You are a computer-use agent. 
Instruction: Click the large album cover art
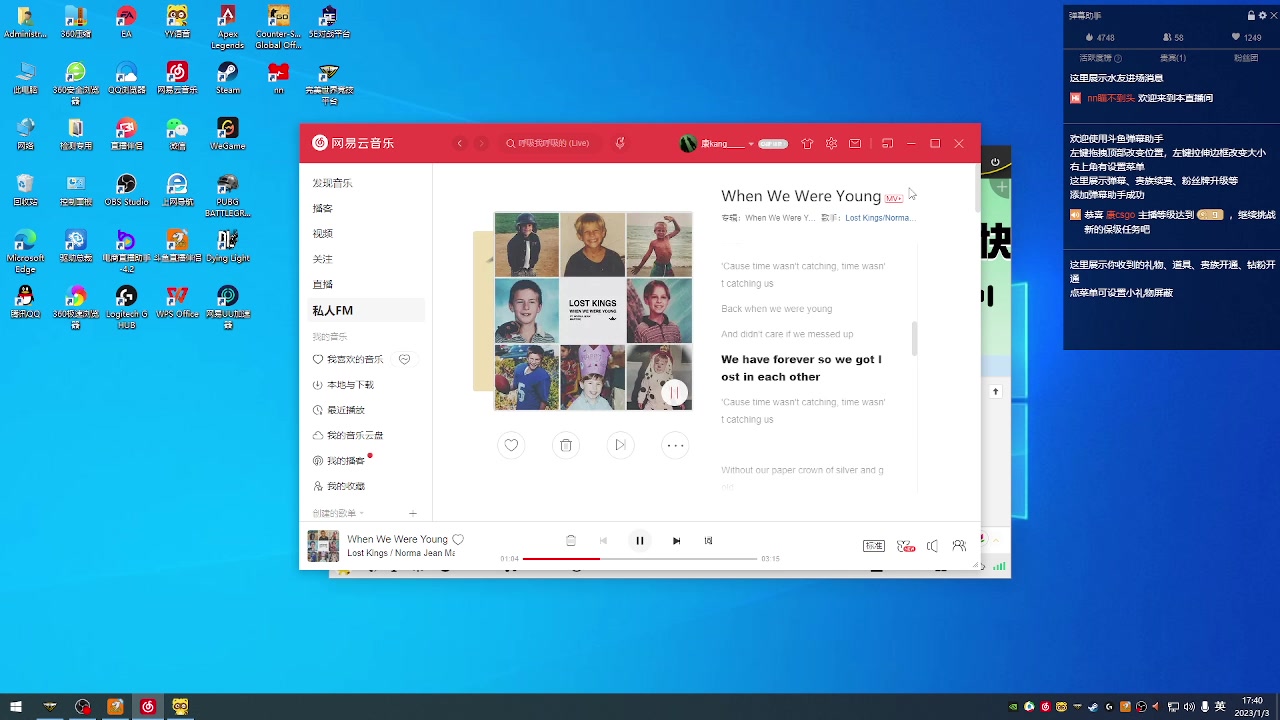coord(593,311)
